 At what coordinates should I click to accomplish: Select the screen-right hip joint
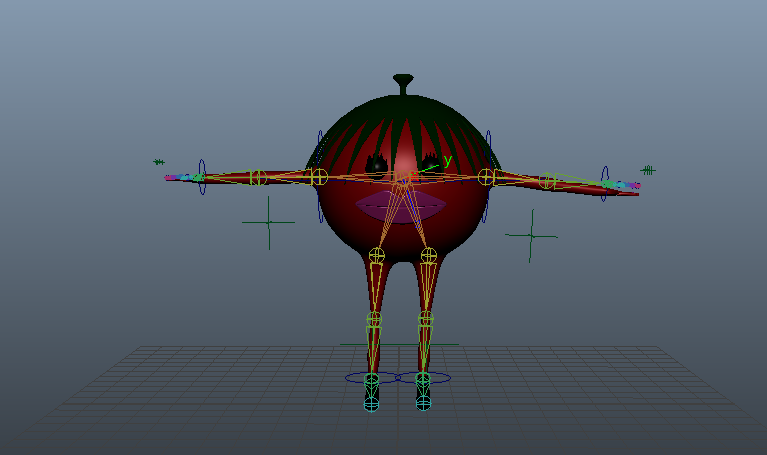(x=429, y=255)
